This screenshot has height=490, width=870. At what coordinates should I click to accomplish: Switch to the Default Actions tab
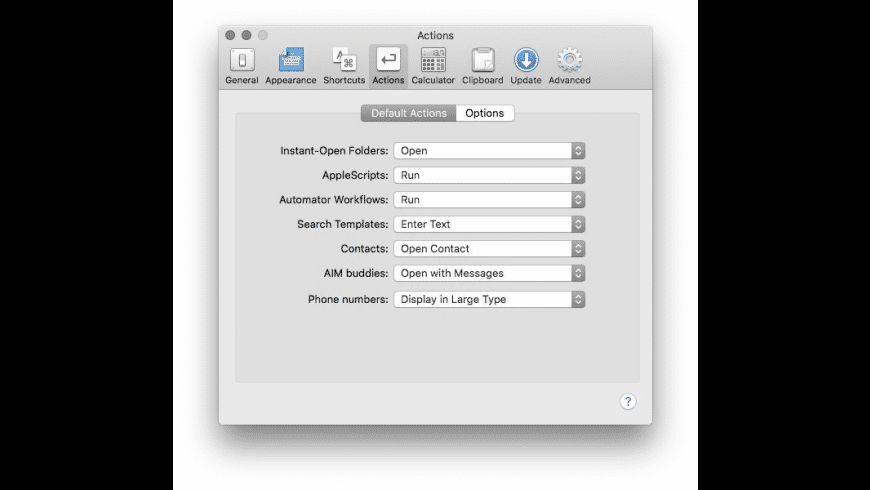coord(408,113)
